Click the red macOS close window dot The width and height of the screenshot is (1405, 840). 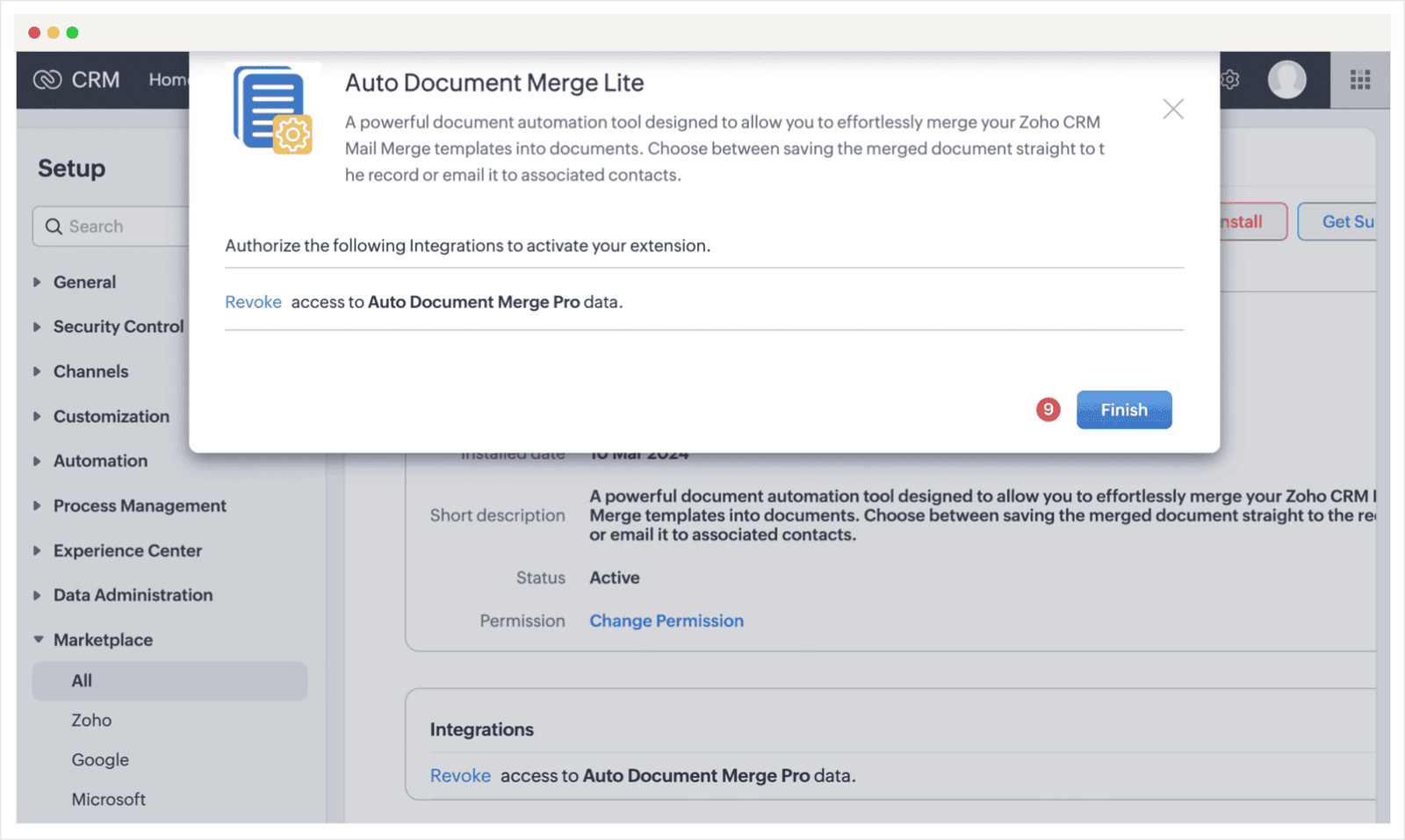coord(34,32)
